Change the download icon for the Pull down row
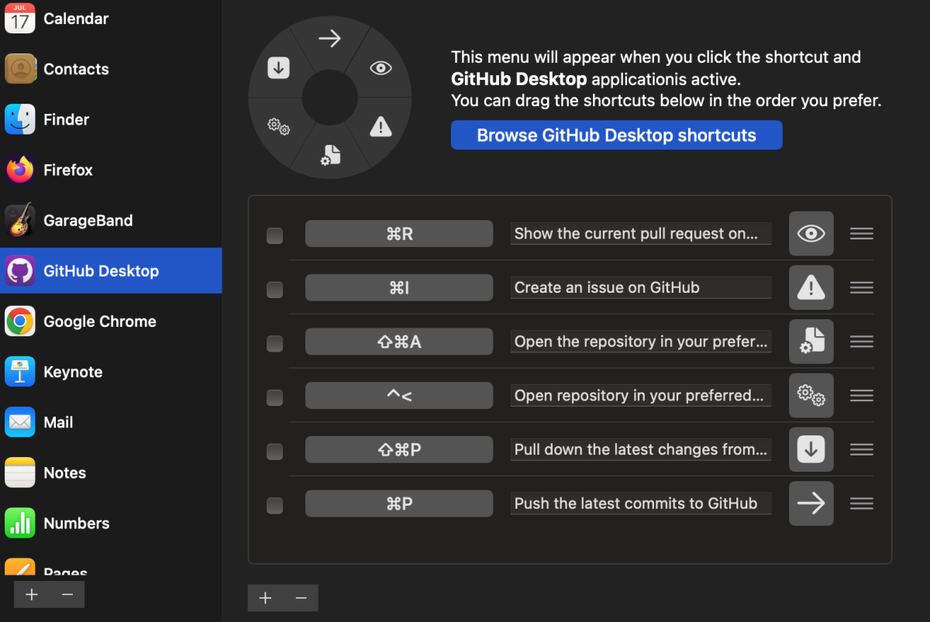 click(811, 449)
